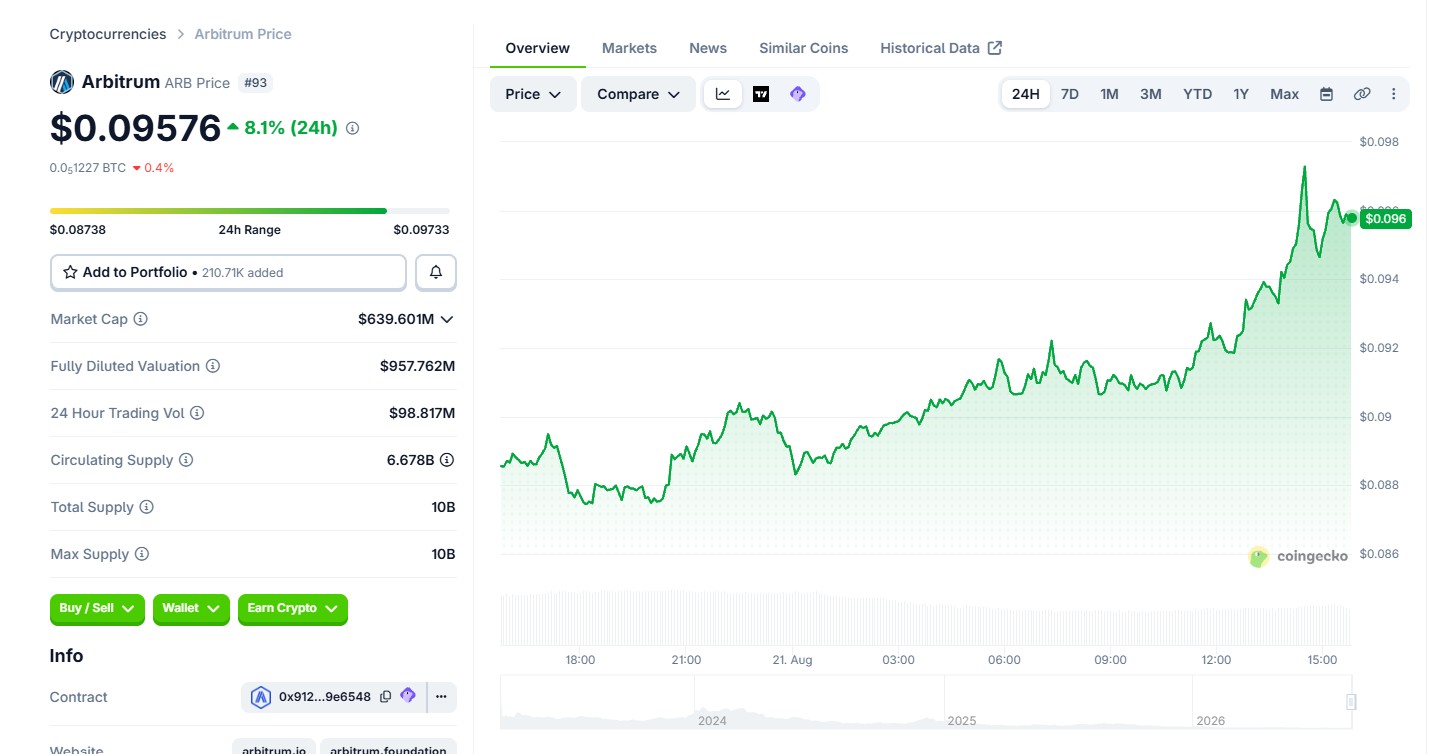The height and width of the screenshot is (754, 1435).
Task: Click 2024 in chart navigator timeline
Action: (712, 720)
